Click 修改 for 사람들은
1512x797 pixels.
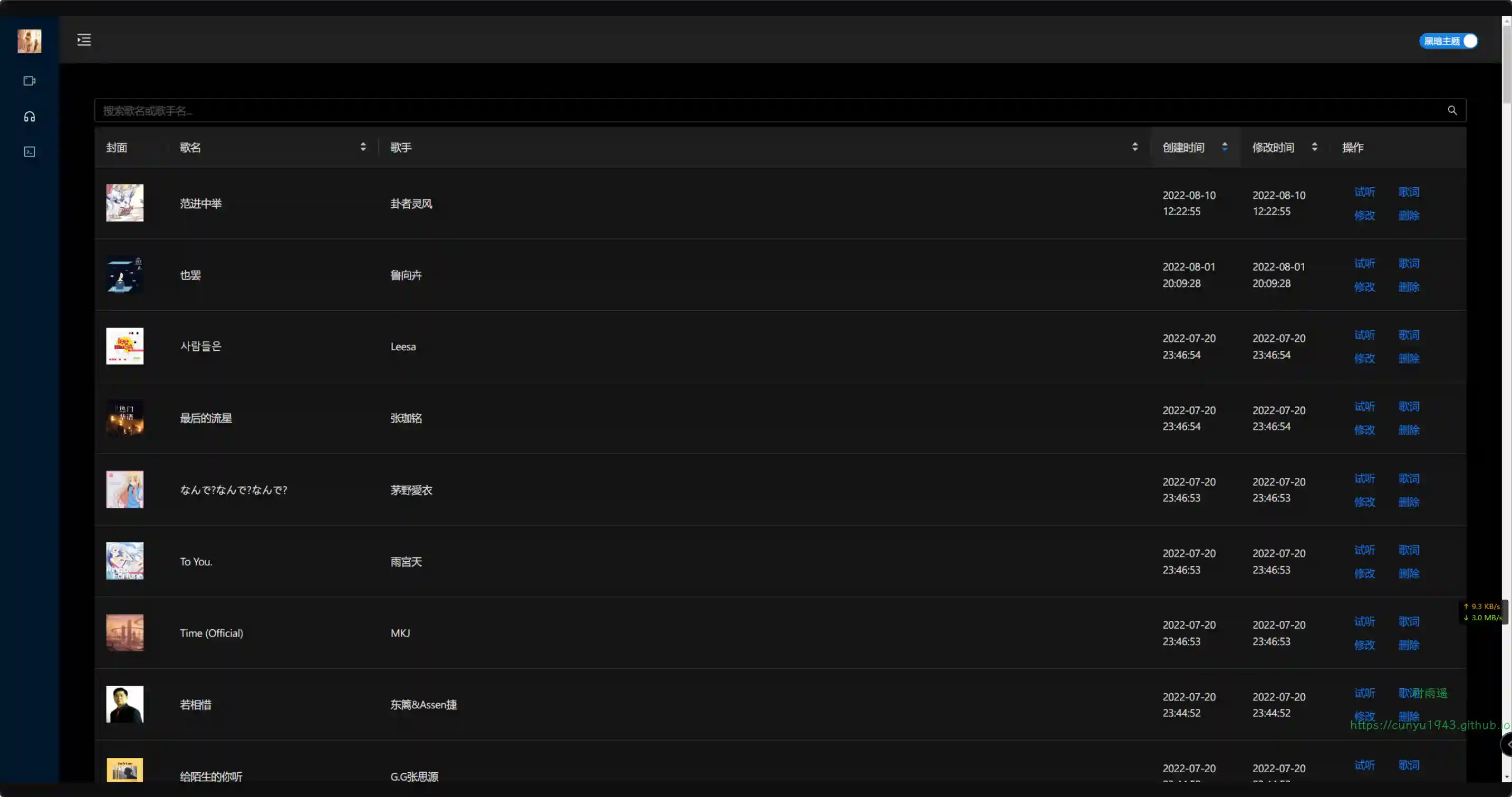point(1364,359)
